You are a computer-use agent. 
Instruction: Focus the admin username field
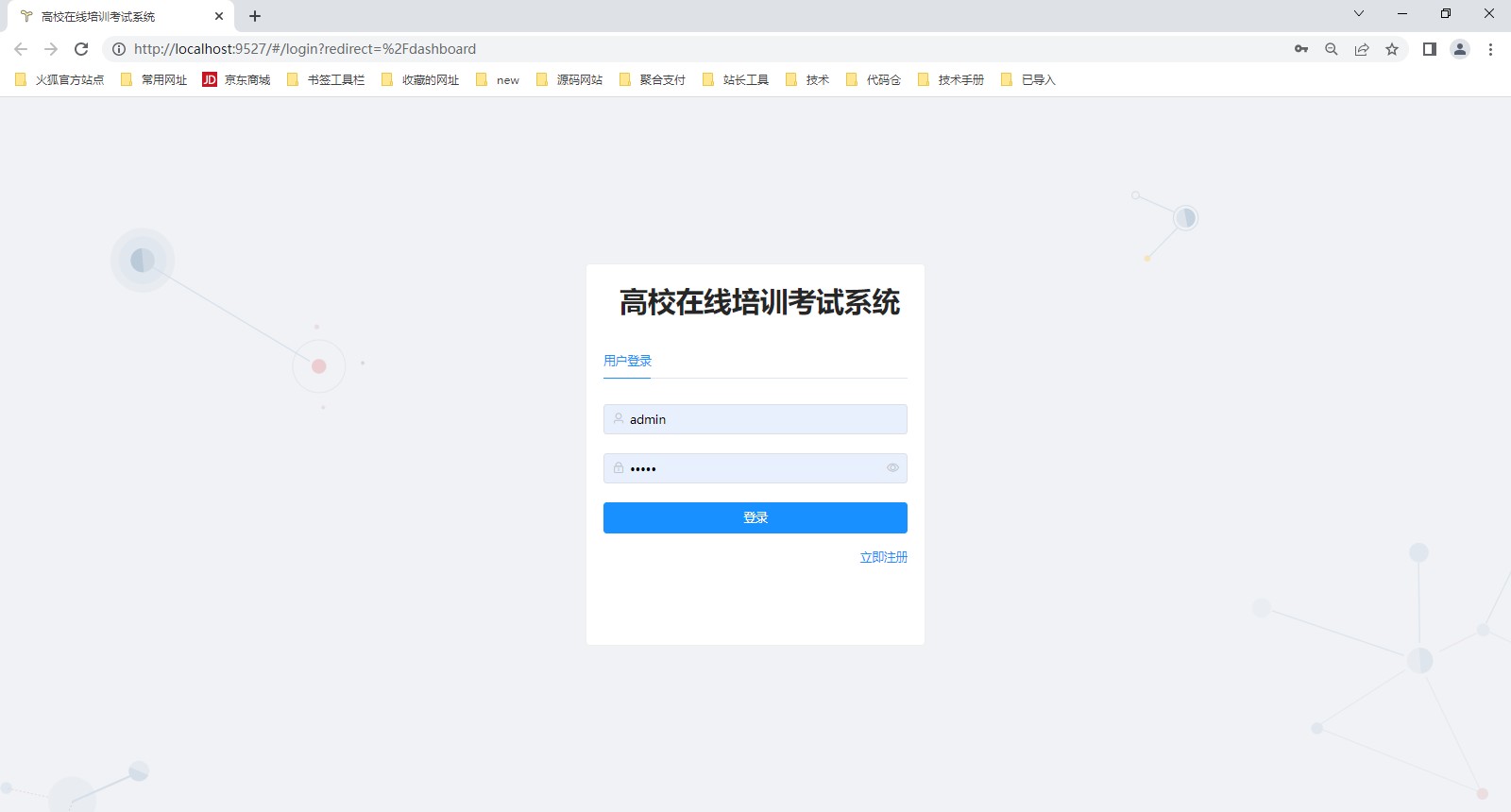click(755, 419)
